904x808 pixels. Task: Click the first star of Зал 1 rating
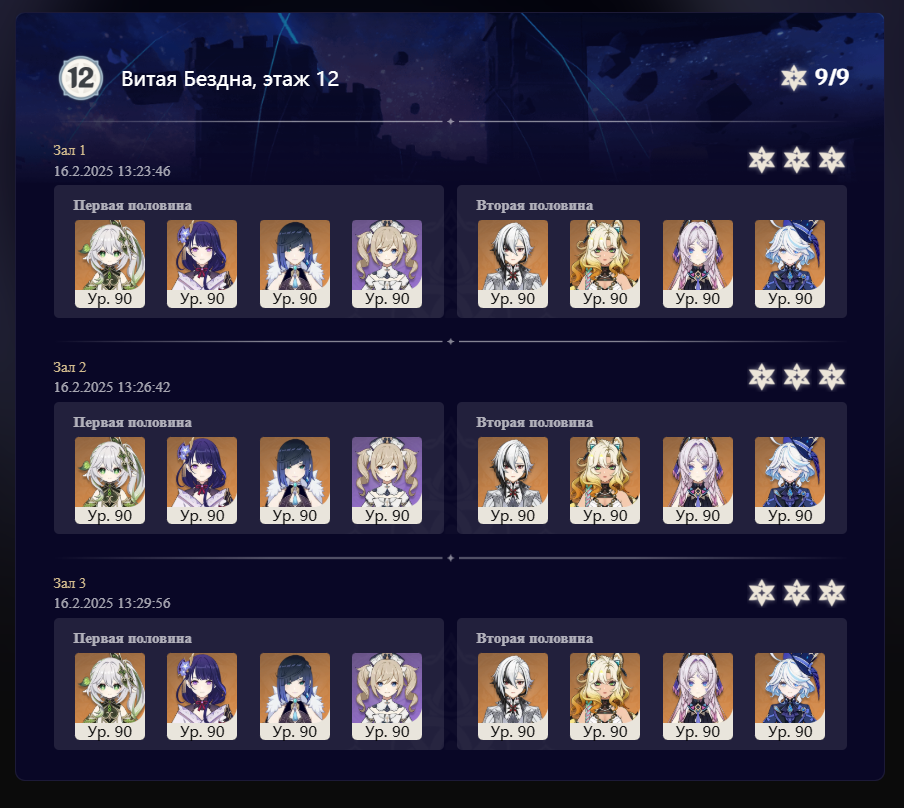(762, 160)
